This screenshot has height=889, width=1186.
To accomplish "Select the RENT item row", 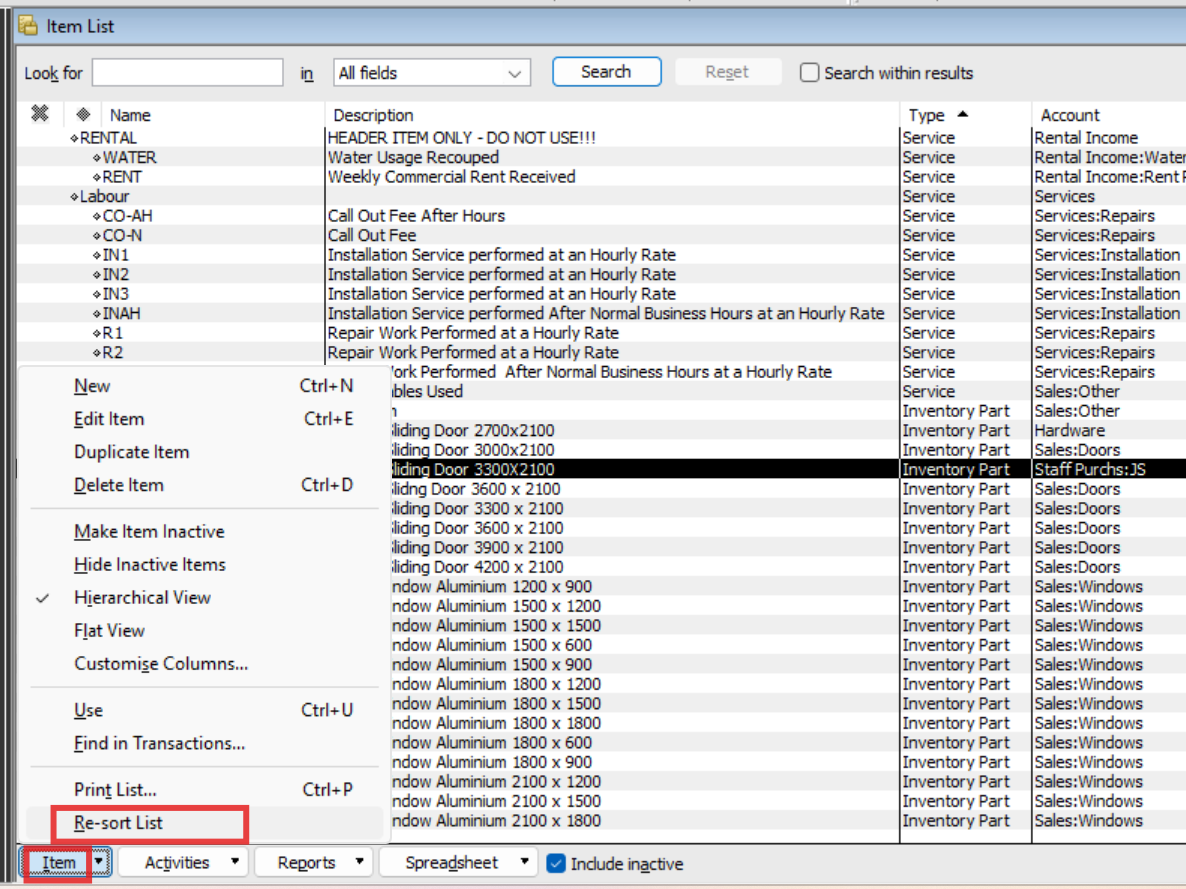I will click(601, 177).
